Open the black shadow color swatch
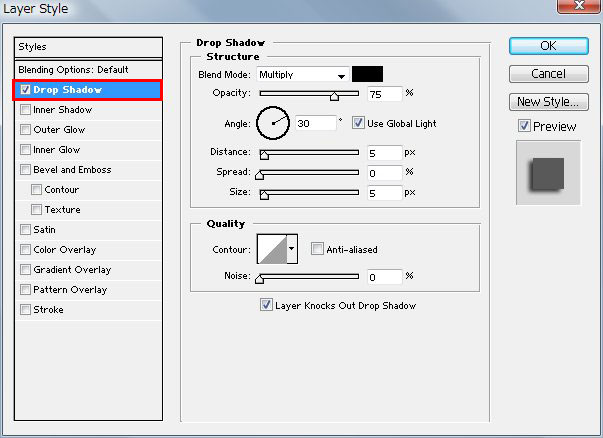 tap(367, 74)
